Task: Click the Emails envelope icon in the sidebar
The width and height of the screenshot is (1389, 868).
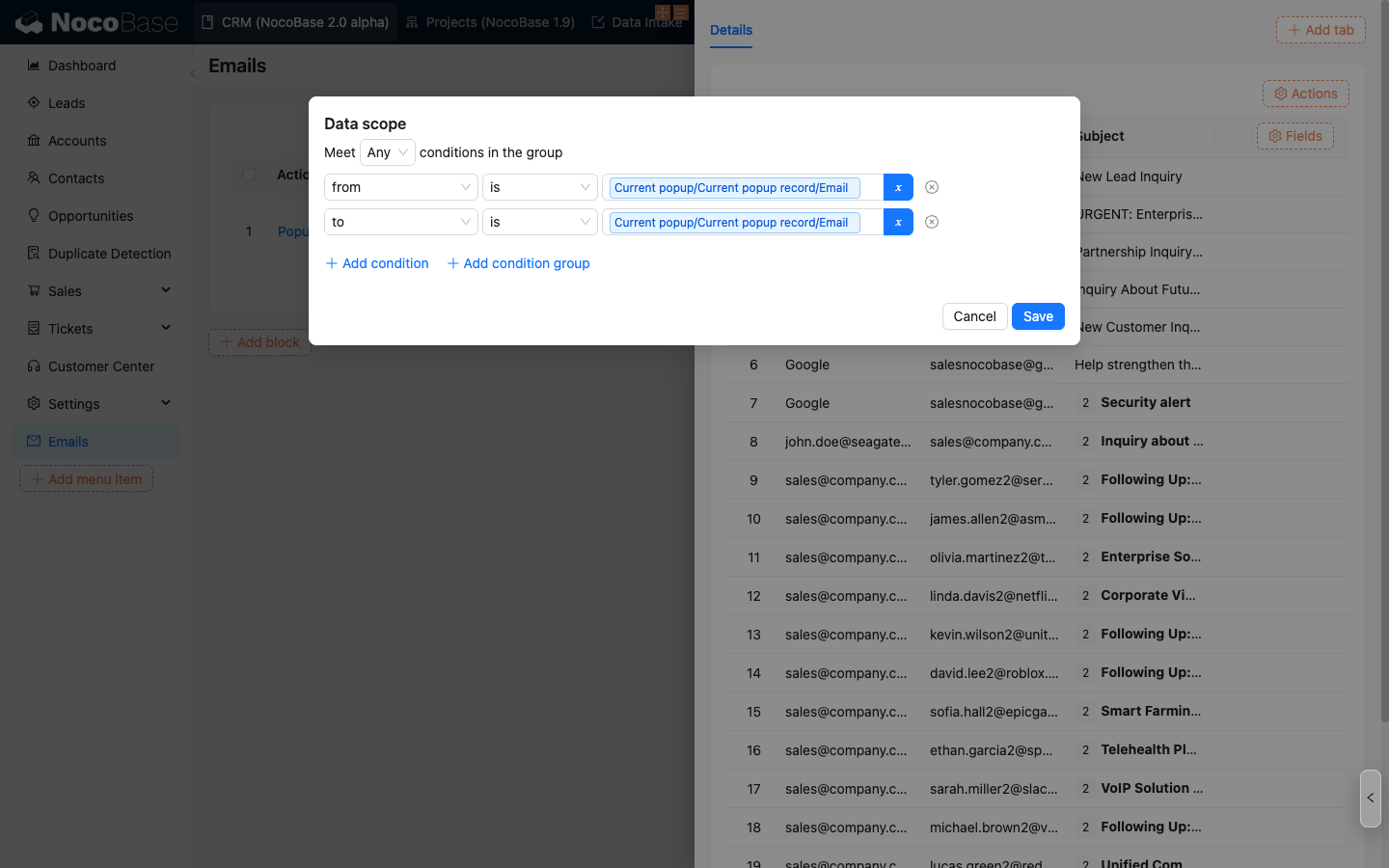Action: (x=34, y=442)
